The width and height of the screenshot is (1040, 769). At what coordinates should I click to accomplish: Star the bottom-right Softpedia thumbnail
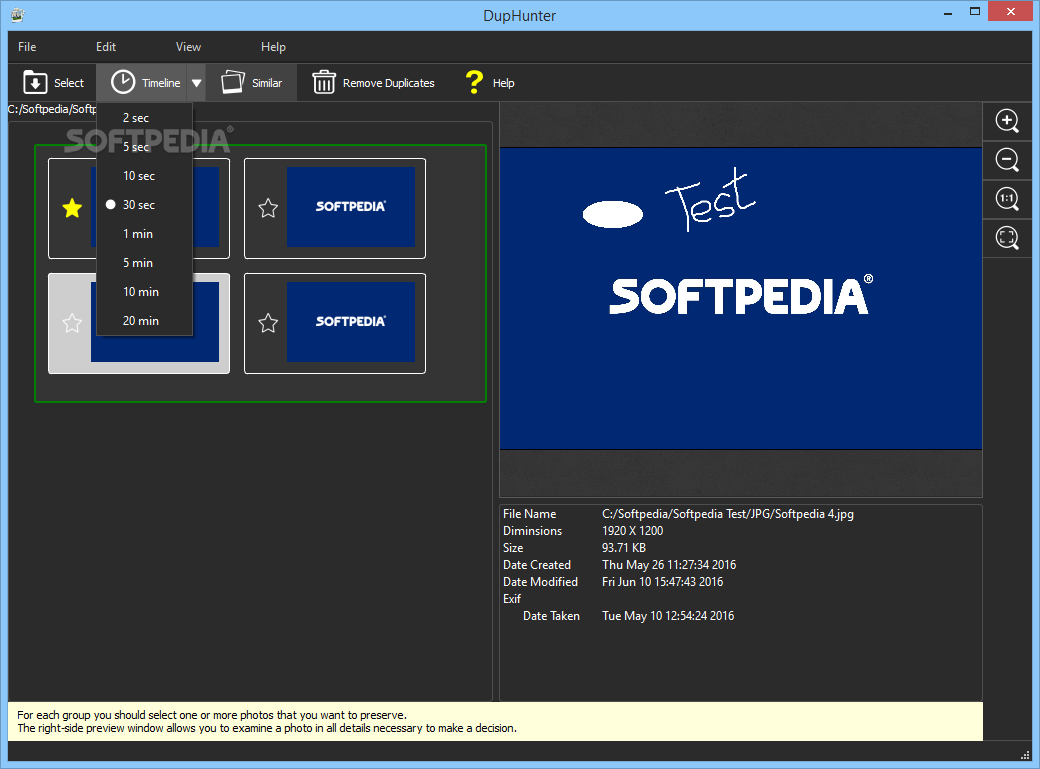[x=268, y=323]
